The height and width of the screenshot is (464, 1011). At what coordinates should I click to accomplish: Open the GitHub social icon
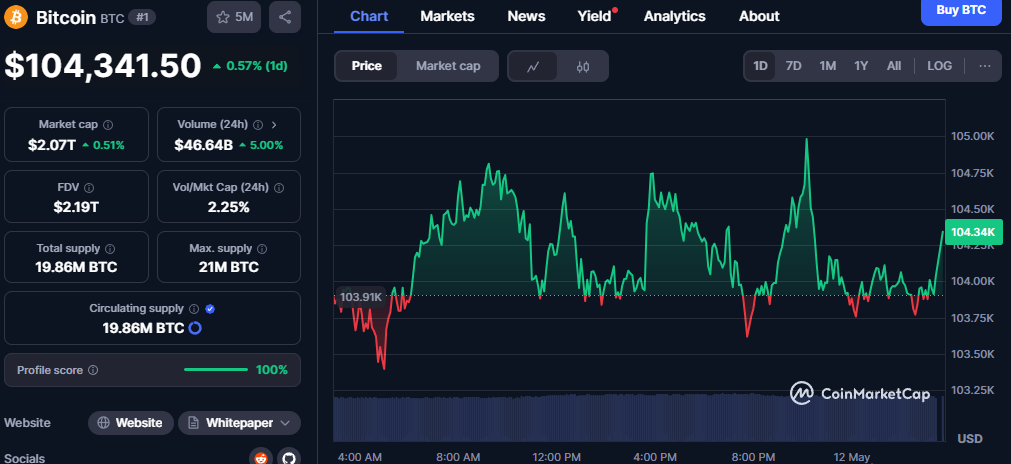289,458
